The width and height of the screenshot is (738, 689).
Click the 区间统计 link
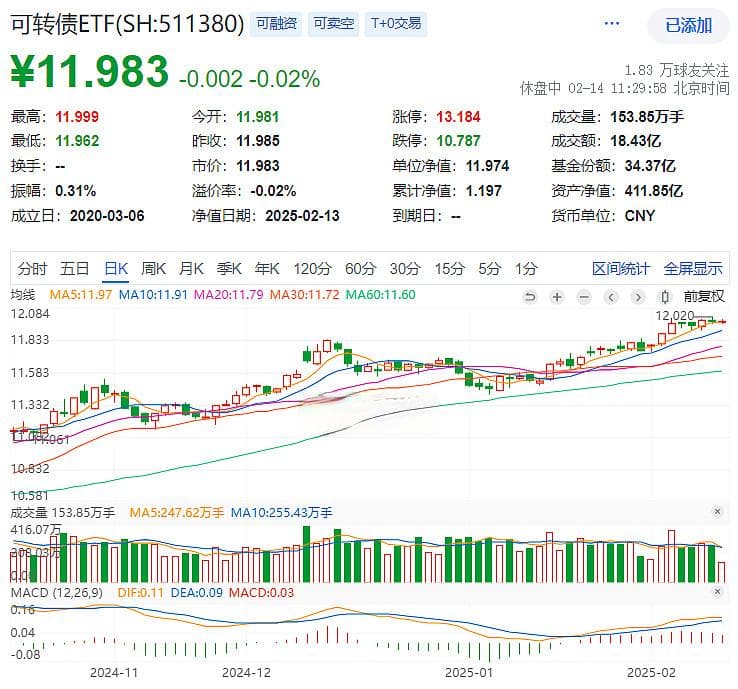point(621,269)
